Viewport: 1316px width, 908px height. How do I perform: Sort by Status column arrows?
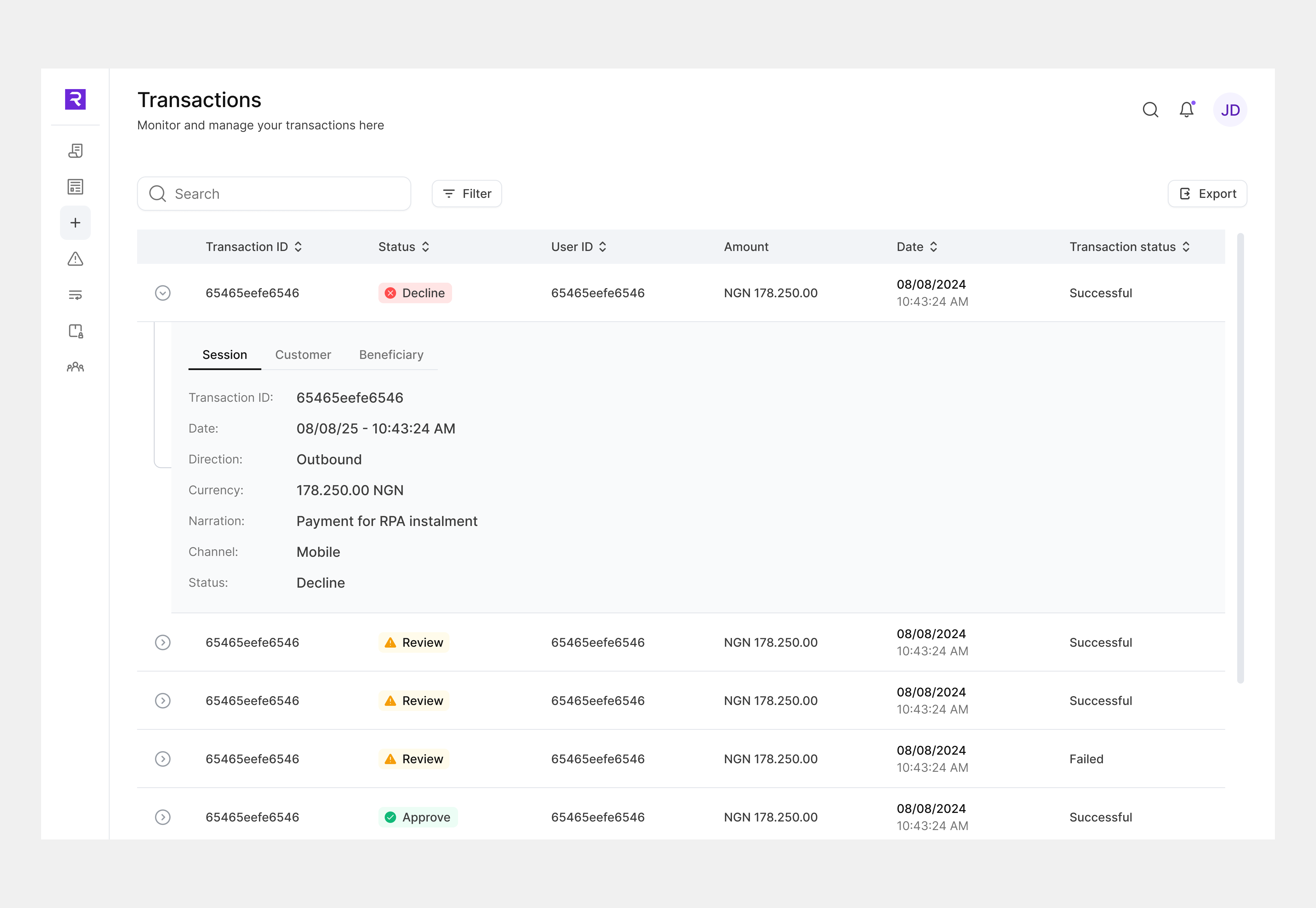[x=426, y=247]
